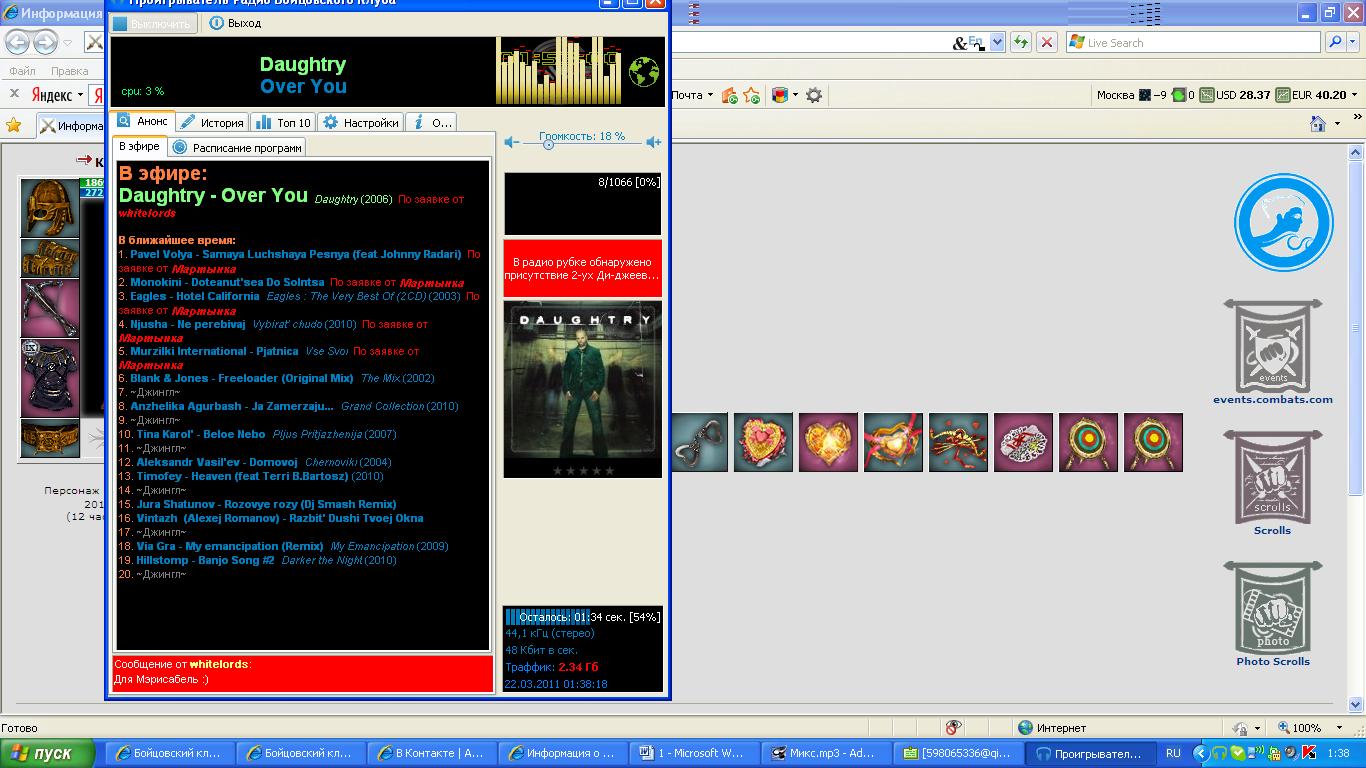Select the Расписание программ tab
The image size is (1366, 768).
(x=236, y=147)
